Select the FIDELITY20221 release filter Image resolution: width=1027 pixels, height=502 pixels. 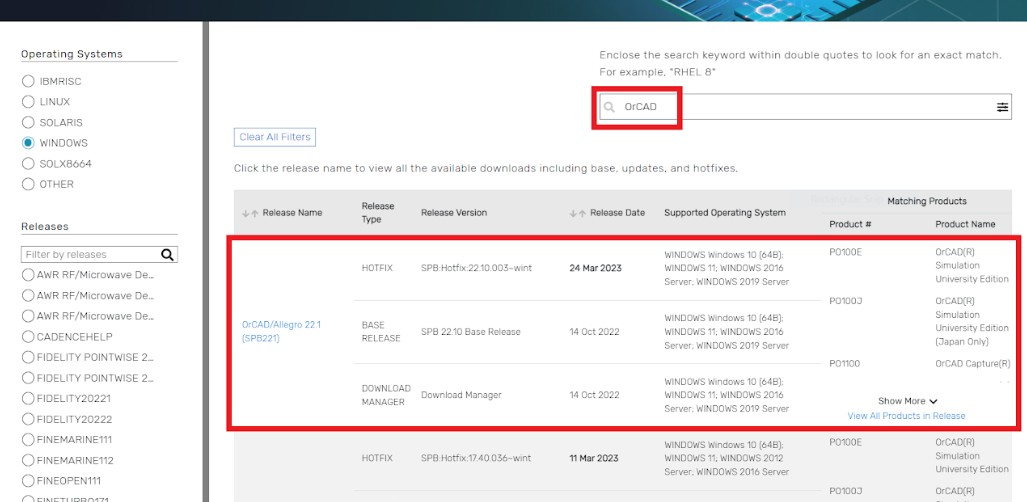28,398
